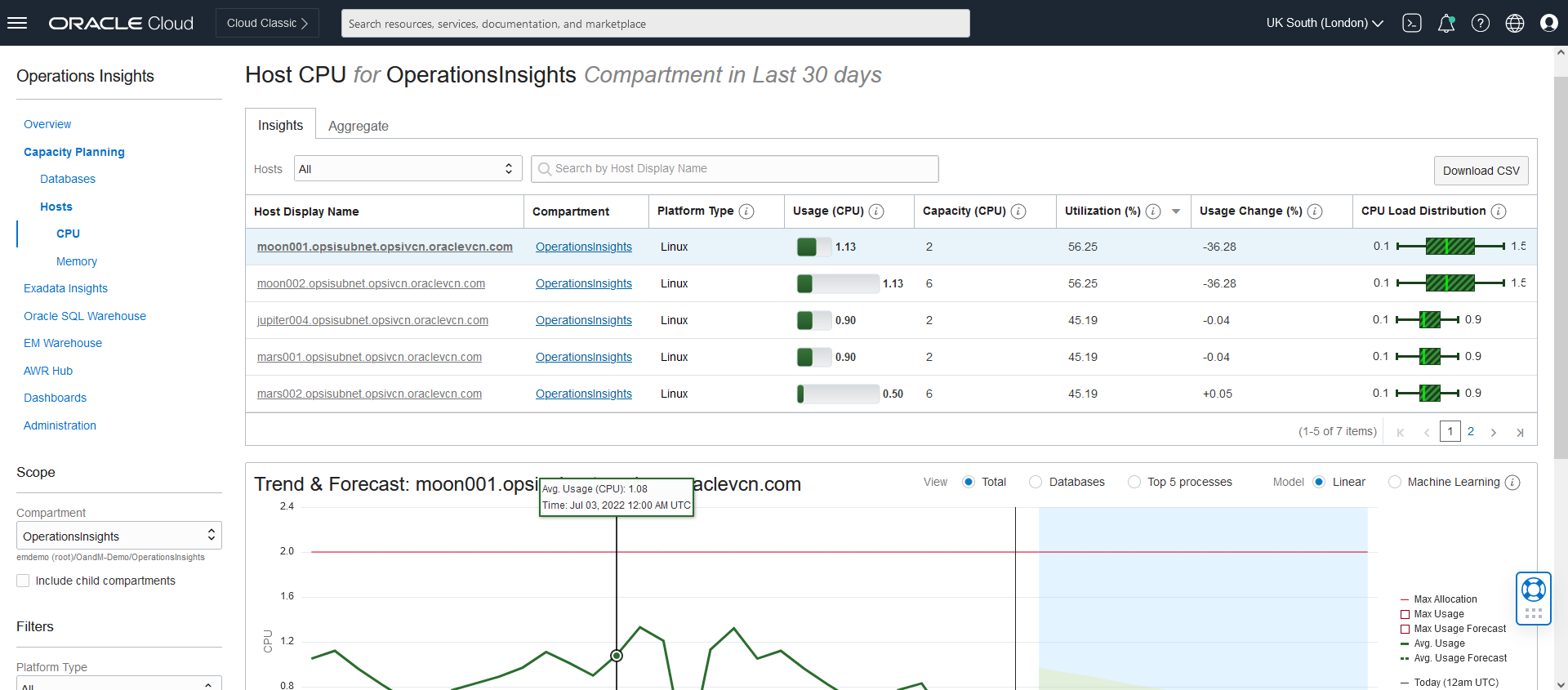Enable Include child compartments checkbox
1568x690 pixels.
pos(23,581)
